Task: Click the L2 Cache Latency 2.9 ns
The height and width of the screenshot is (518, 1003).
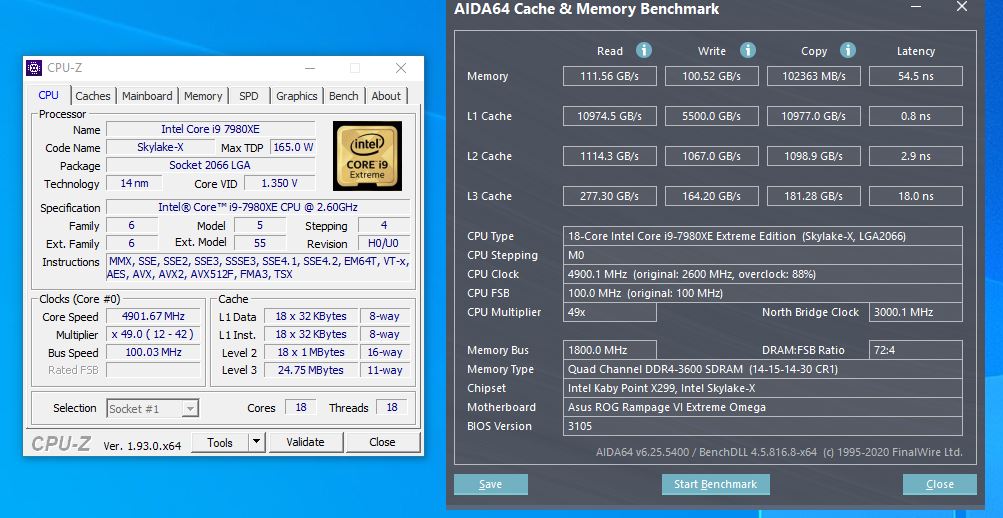Action: [x=916, y=156]
